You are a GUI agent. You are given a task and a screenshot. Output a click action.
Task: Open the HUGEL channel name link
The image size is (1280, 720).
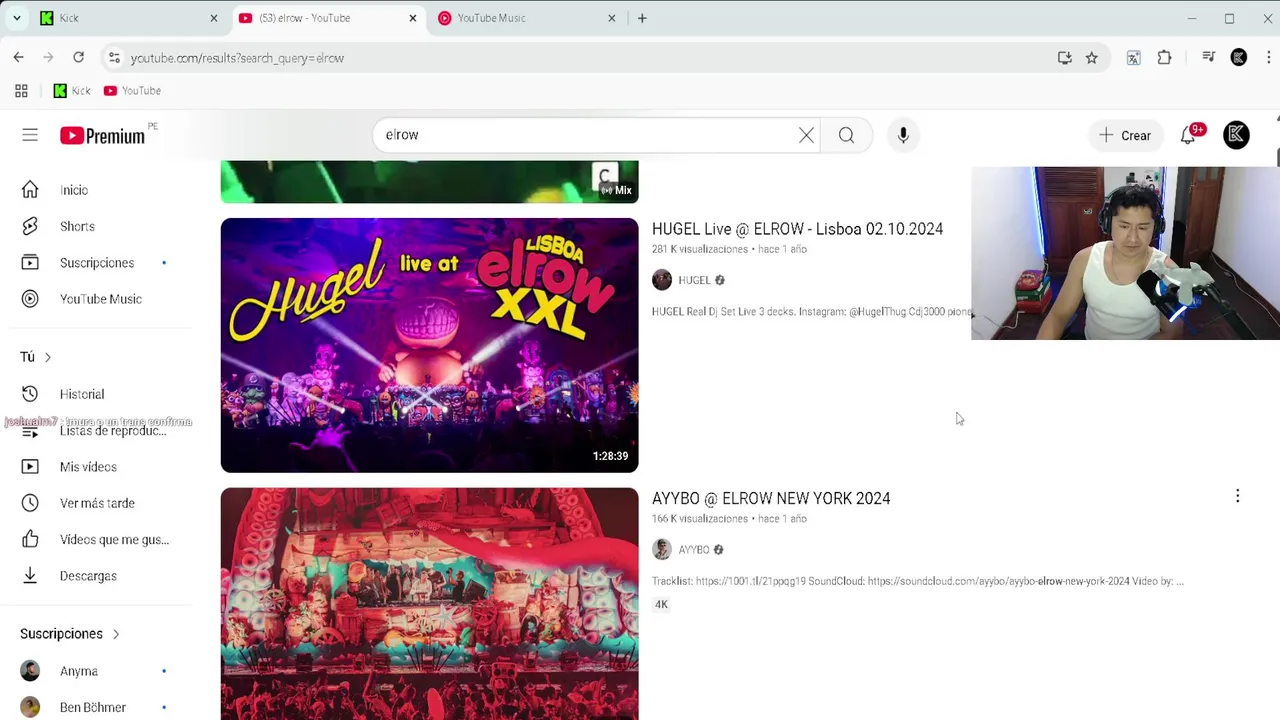pyautogui.click(x=694, y=280)
